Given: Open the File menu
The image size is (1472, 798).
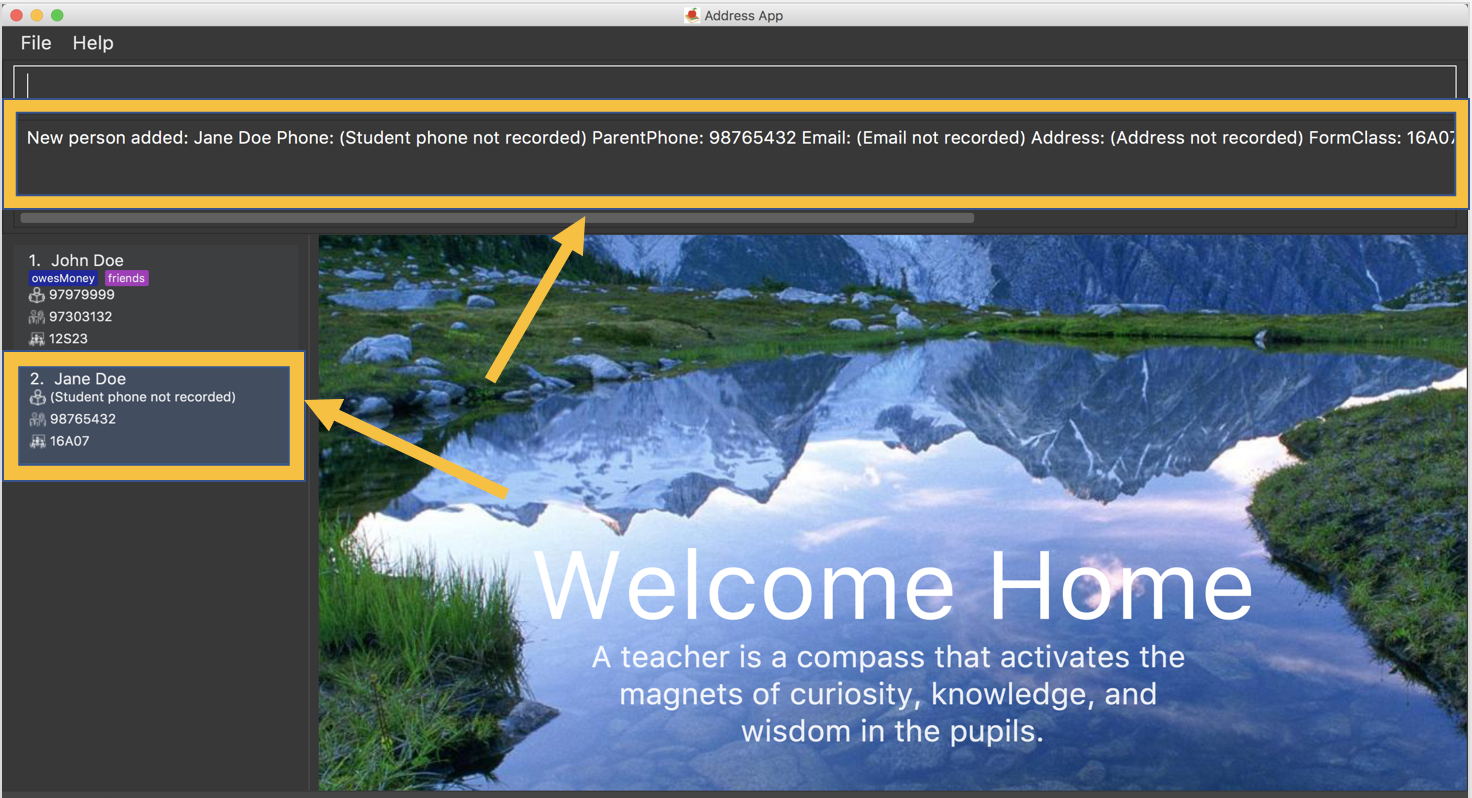Looking at the screenshot, I should 36,43.
